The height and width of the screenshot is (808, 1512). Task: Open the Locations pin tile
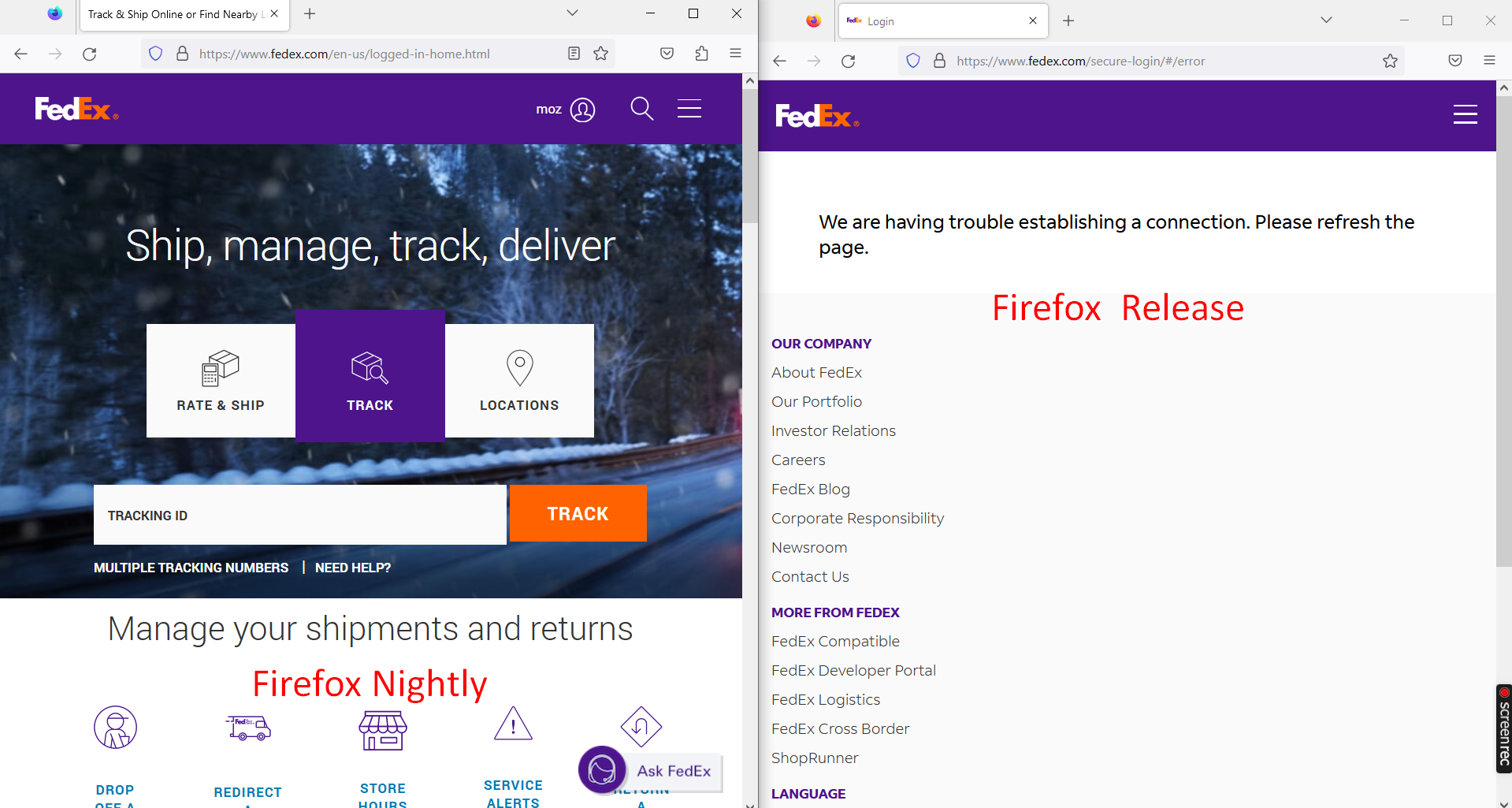519,368
